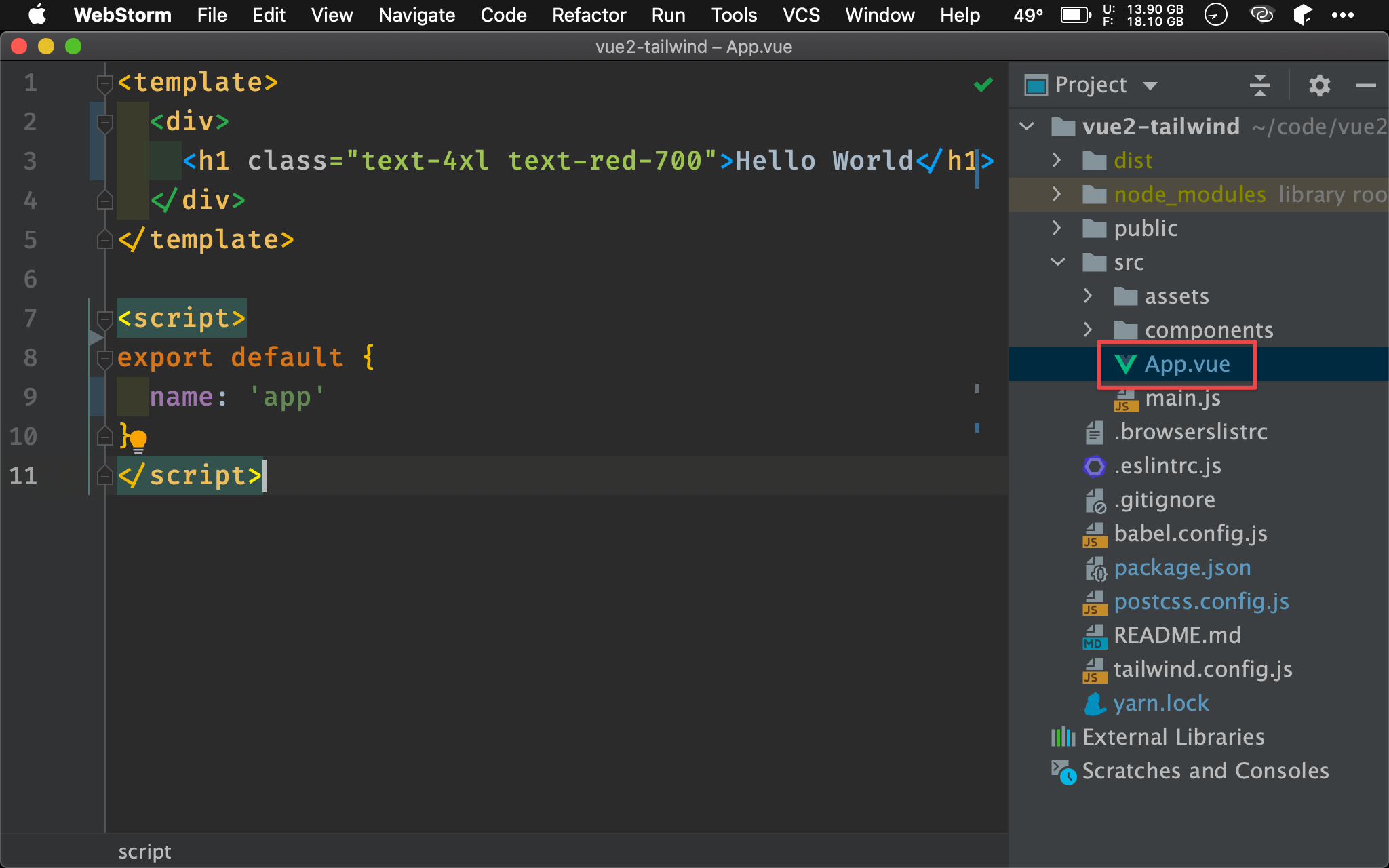Click the text-red-700 class in the code
1389x868 pixels.
(605, 161)
